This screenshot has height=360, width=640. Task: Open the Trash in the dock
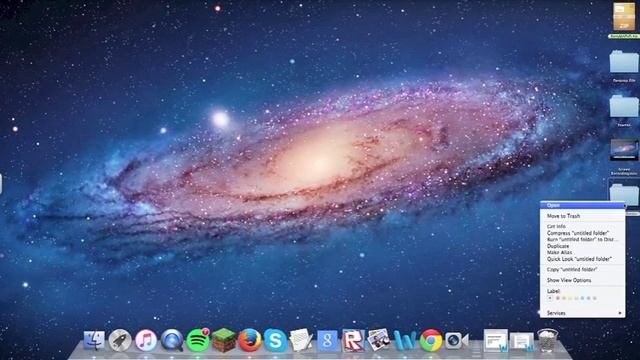tap(547, 340)
